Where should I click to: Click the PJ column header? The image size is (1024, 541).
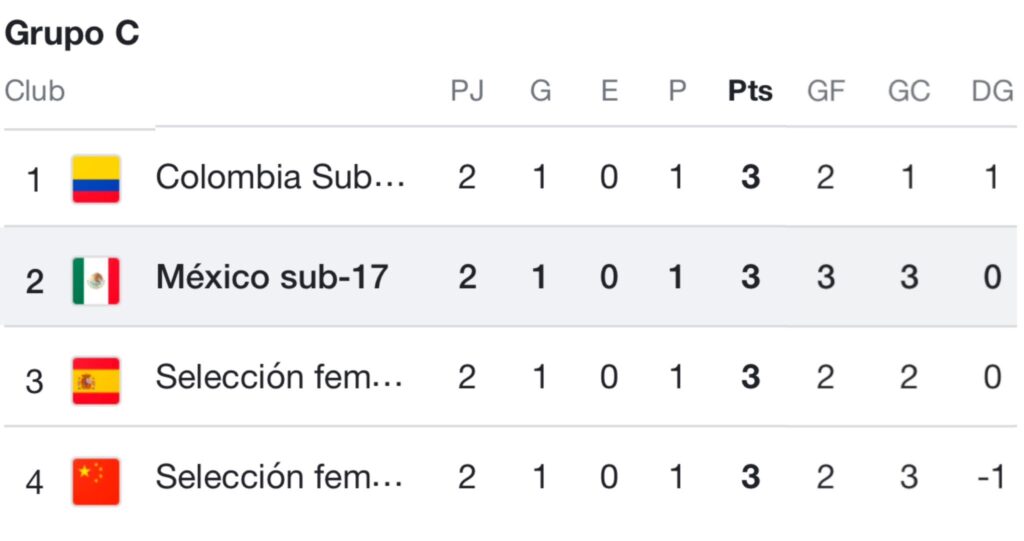[x=467, y=91]
